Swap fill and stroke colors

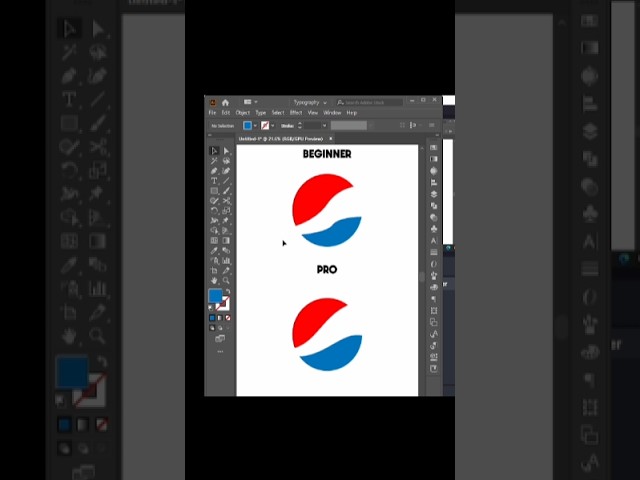(x=227, y=291)
